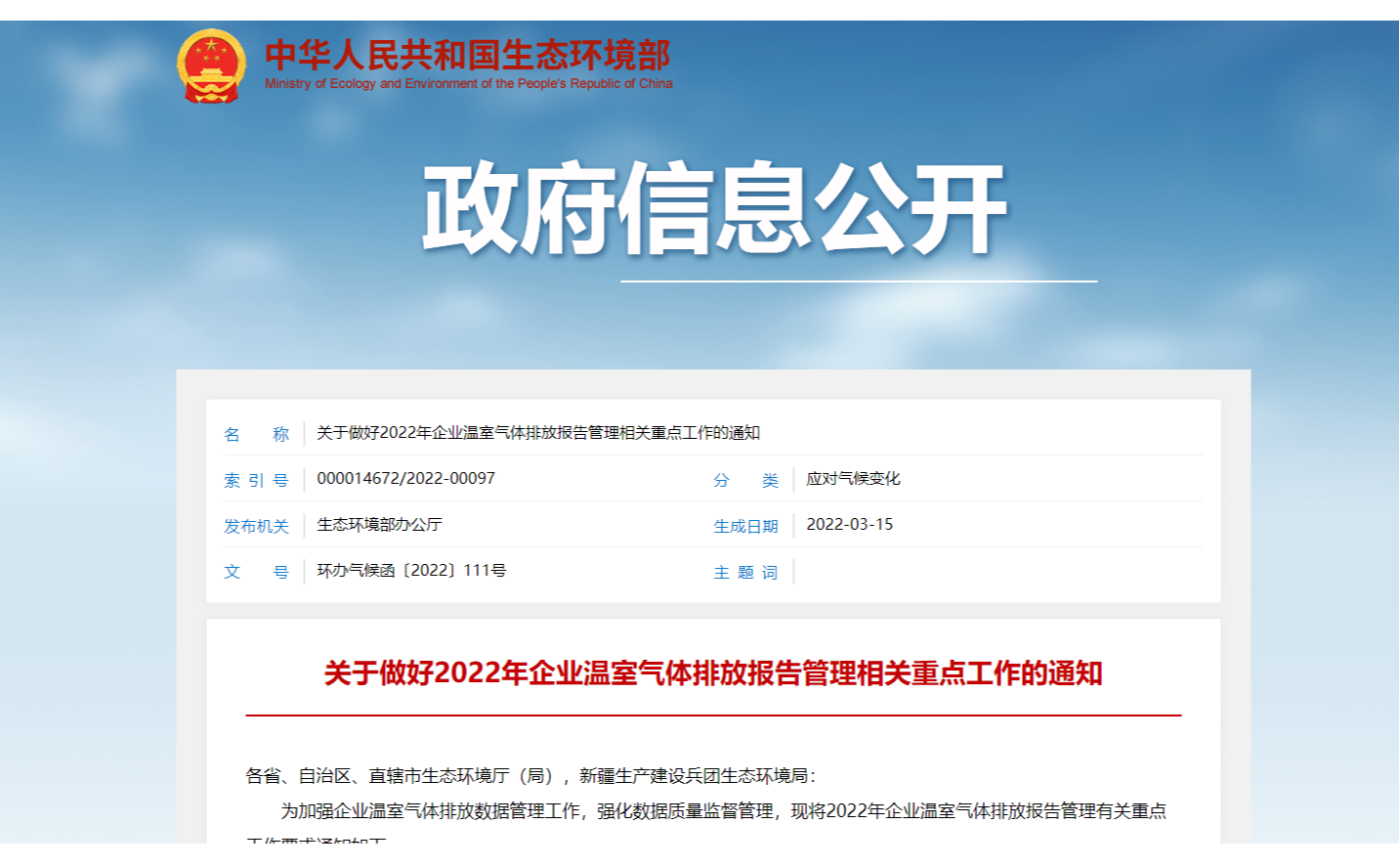Click the body paragraph starting 为加强企业温室气体
This screenshot has width=1400, height=867.
[x=723, y=811]
